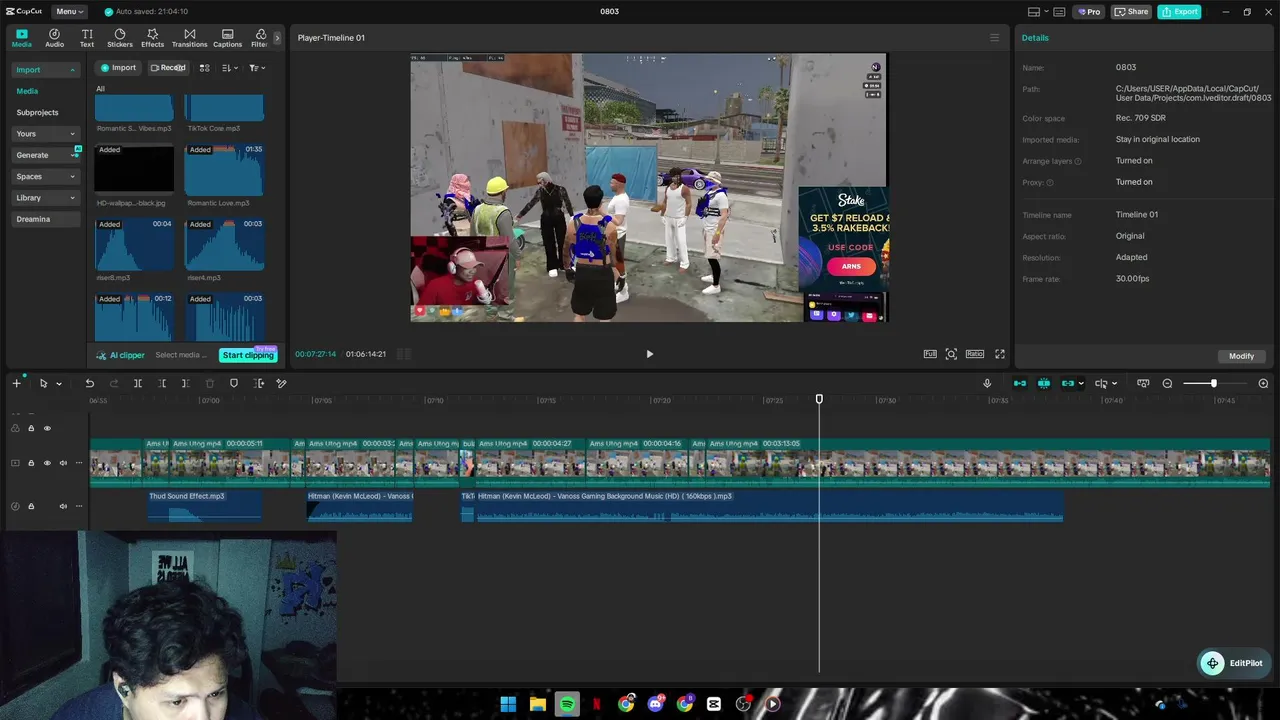Delete right of playhead trim tool
The width and height of the screenshot is (1280, 720).
point(185,383)
